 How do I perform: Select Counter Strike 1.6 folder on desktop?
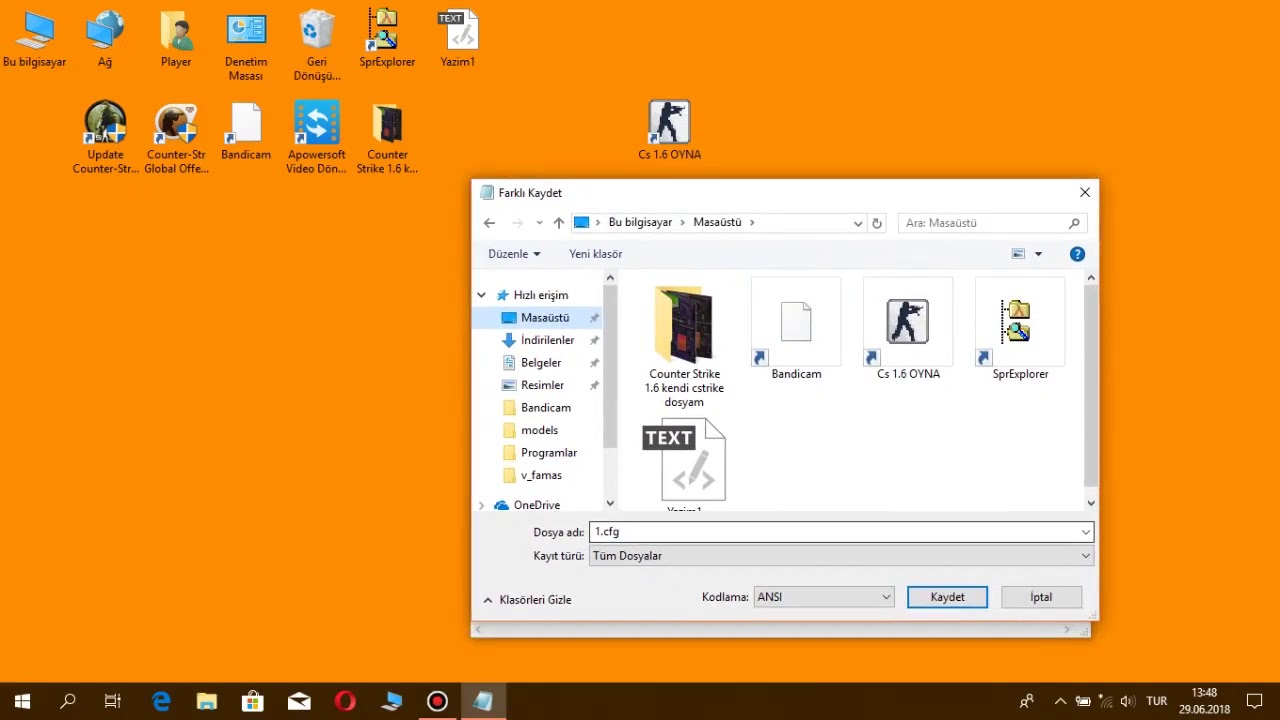[387, 138]
